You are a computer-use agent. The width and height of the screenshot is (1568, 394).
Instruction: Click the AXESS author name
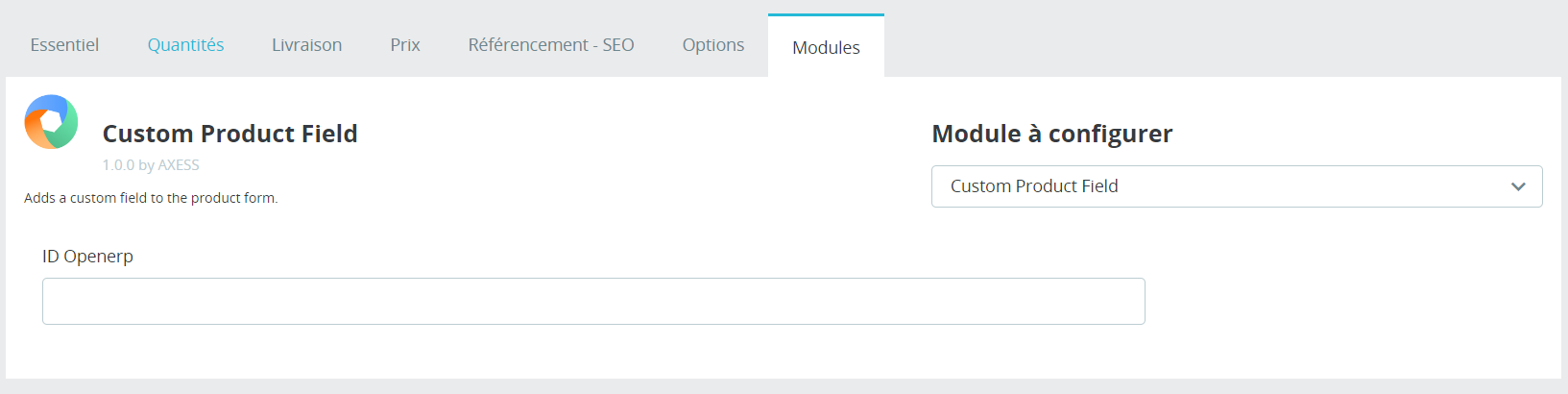click(179, 165)
